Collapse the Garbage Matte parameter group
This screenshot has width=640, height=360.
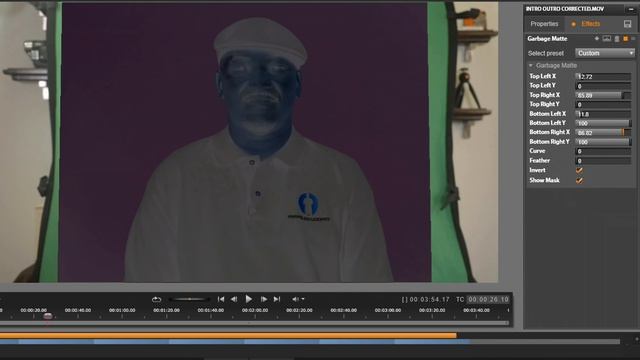click(531, 65)
